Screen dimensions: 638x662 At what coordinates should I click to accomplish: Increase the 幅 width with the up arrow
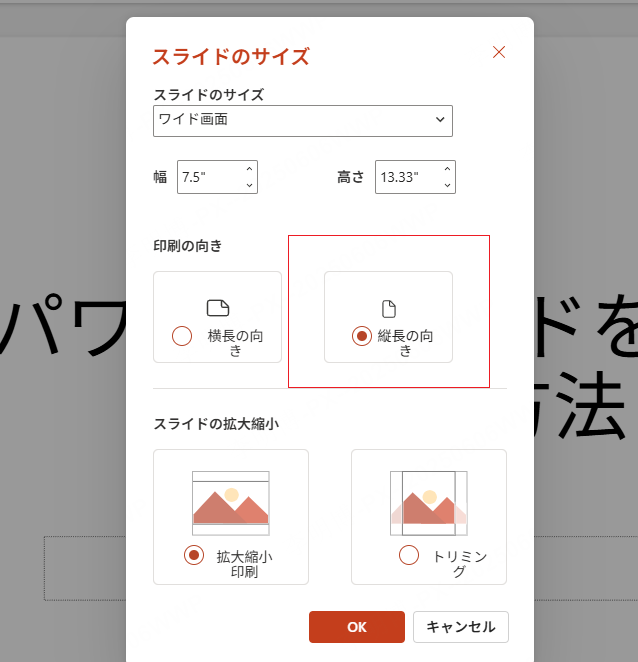[x=249, y=169]
